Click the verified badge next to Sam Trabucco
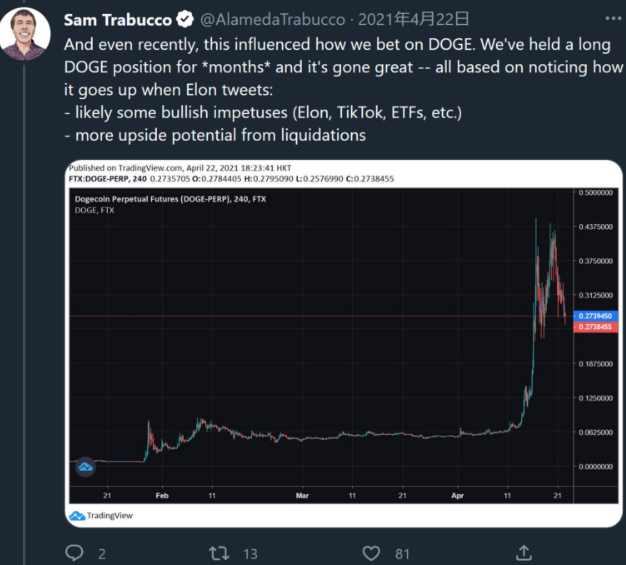Screen dimensions: 626x565 click(x=185, y=19)
